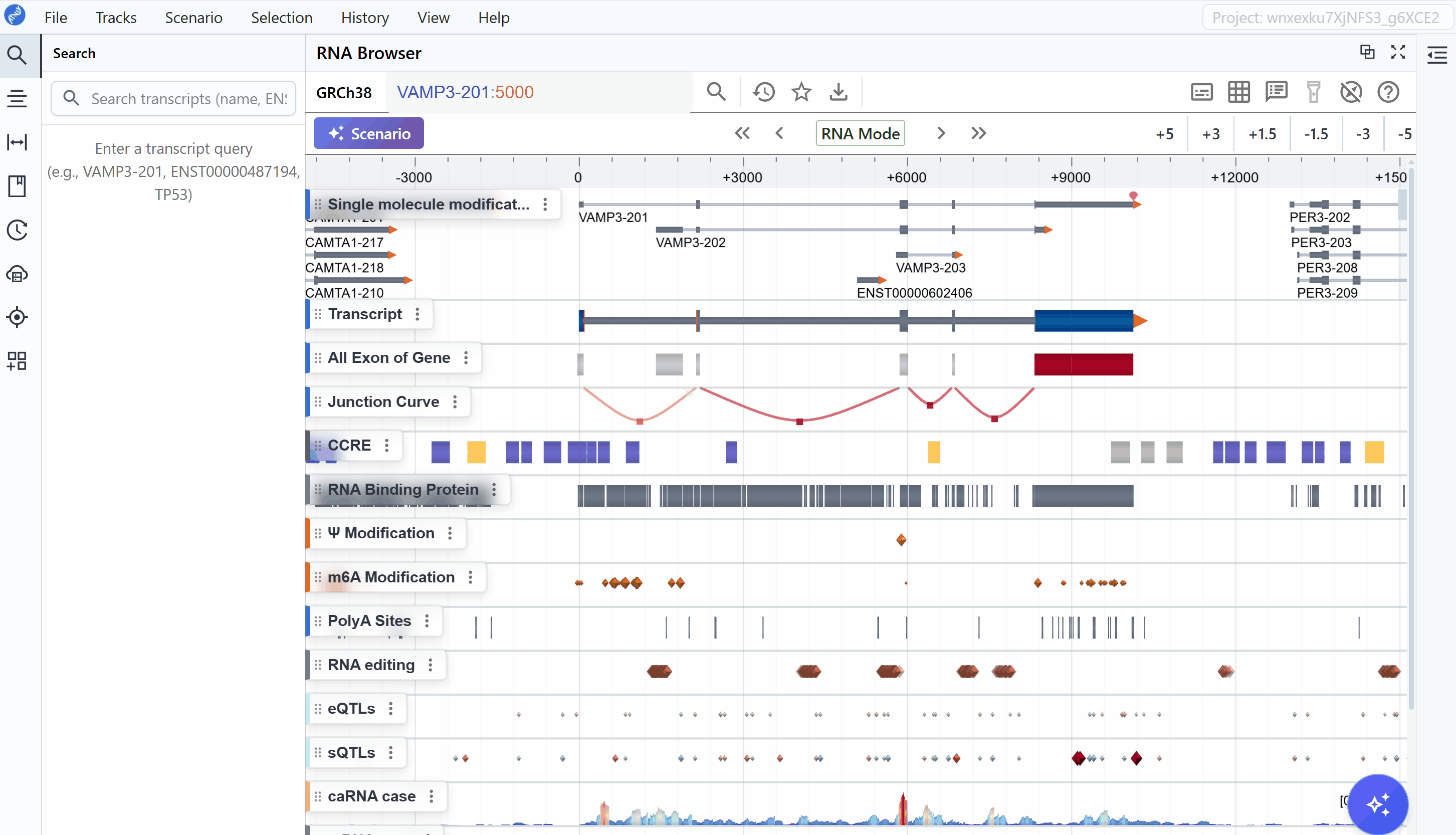Image resolution: width=1456 pixels, height=835 pixels.
Task: Click the fullscreen expand icon
Action: tap(1398, 52)
